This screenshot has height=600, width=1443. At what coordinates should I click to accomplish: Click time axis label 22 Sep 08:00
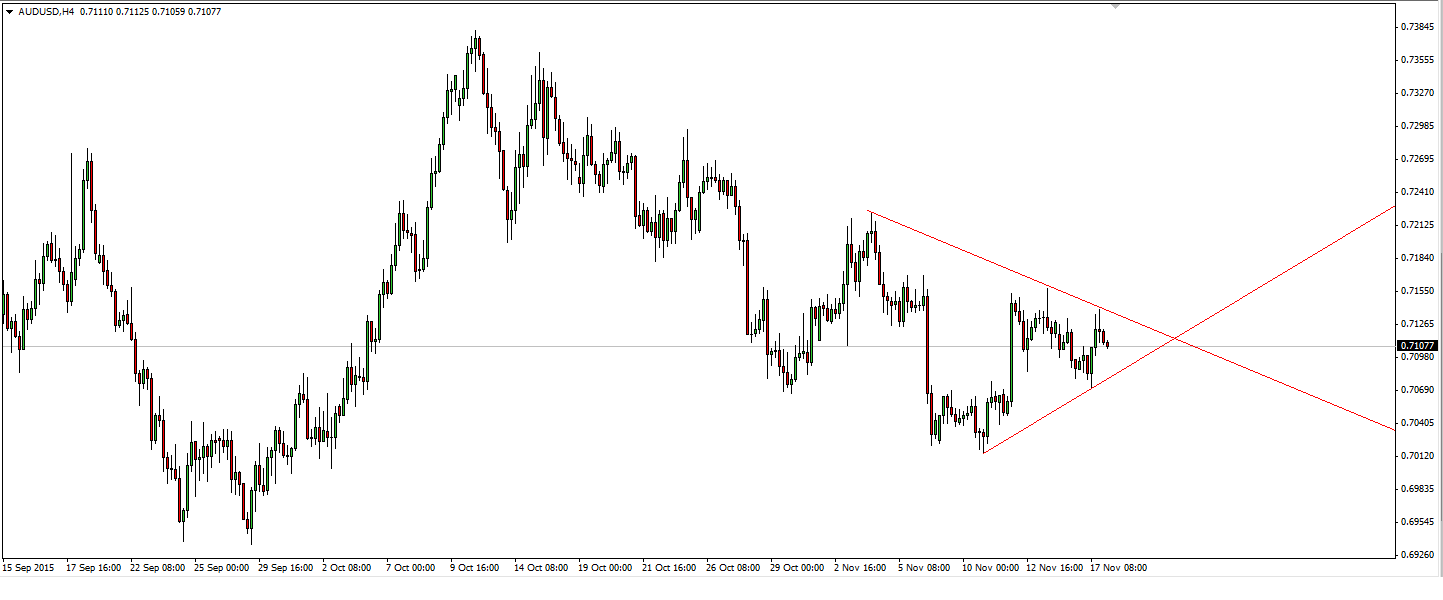(158, 567)
